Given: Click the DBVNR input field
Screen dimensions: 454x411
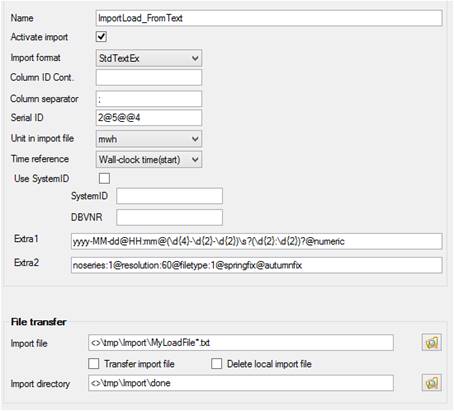Looking at the screenshot, I should click(169, 217).
